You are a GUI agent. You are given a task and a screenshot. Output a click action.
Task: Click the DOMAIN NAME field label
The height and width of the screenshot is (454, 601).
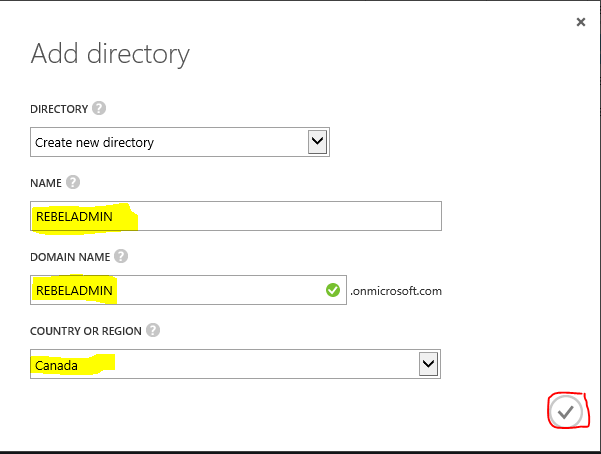[70, 257]
